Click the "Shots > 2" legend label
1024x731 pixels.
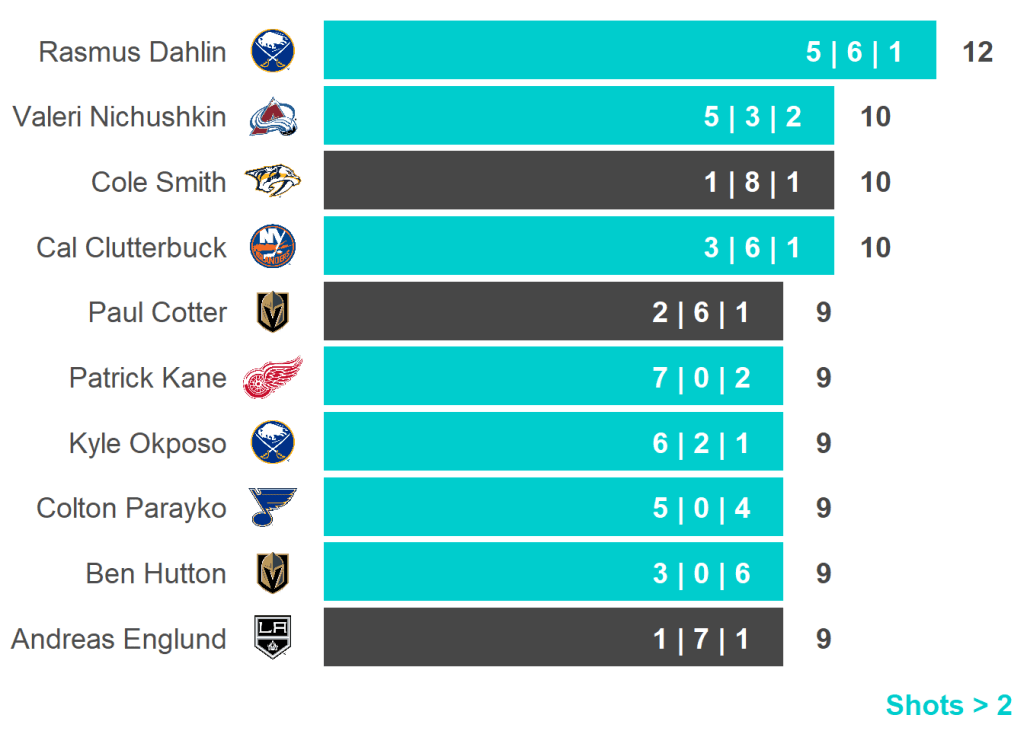coord(948,706)
